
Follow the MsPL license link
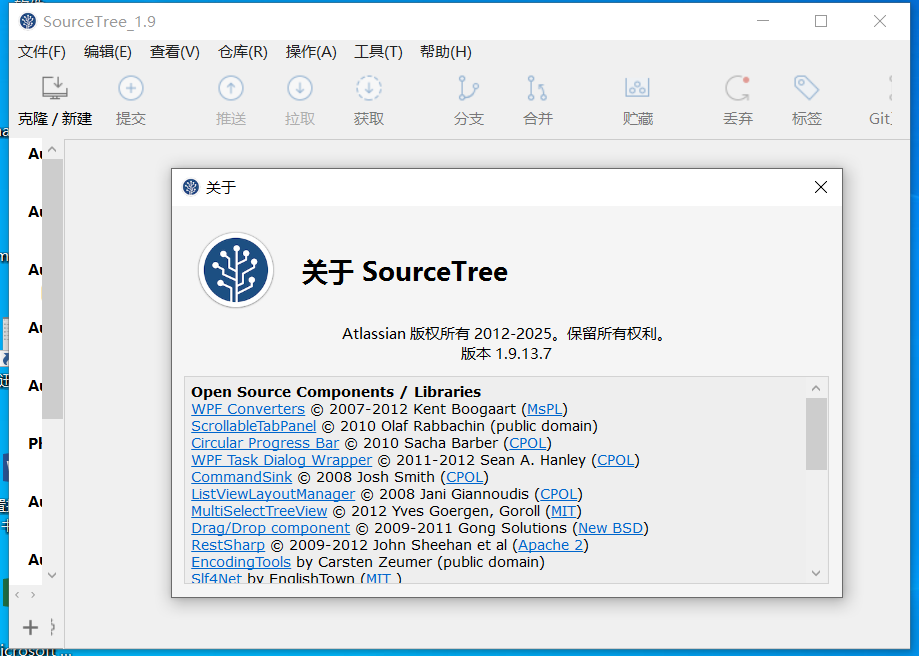544,409
